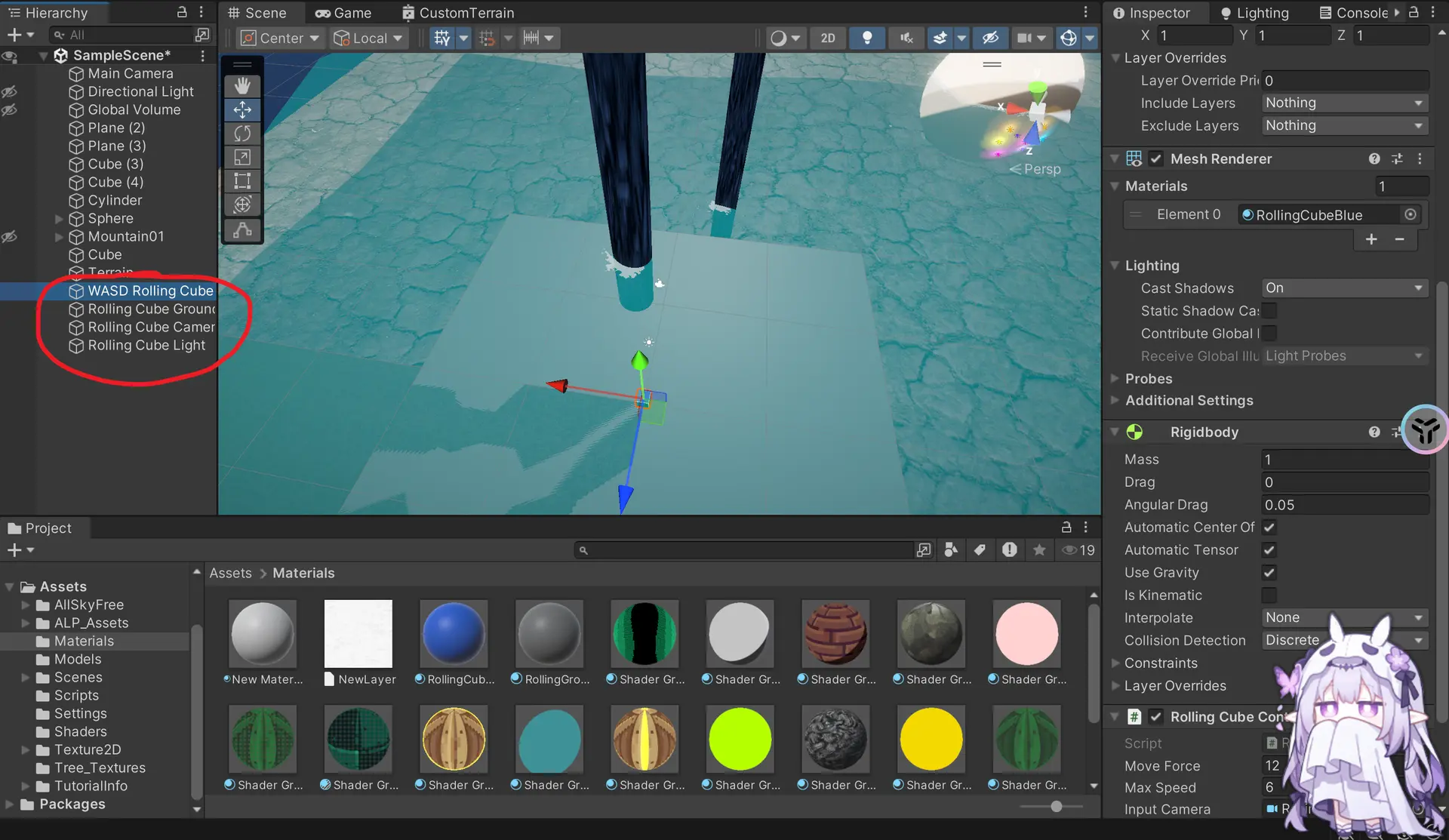The image size is (1449, 840).
Task: Select the Move tool
Action: pyautogui.click(x=242, y=110)
